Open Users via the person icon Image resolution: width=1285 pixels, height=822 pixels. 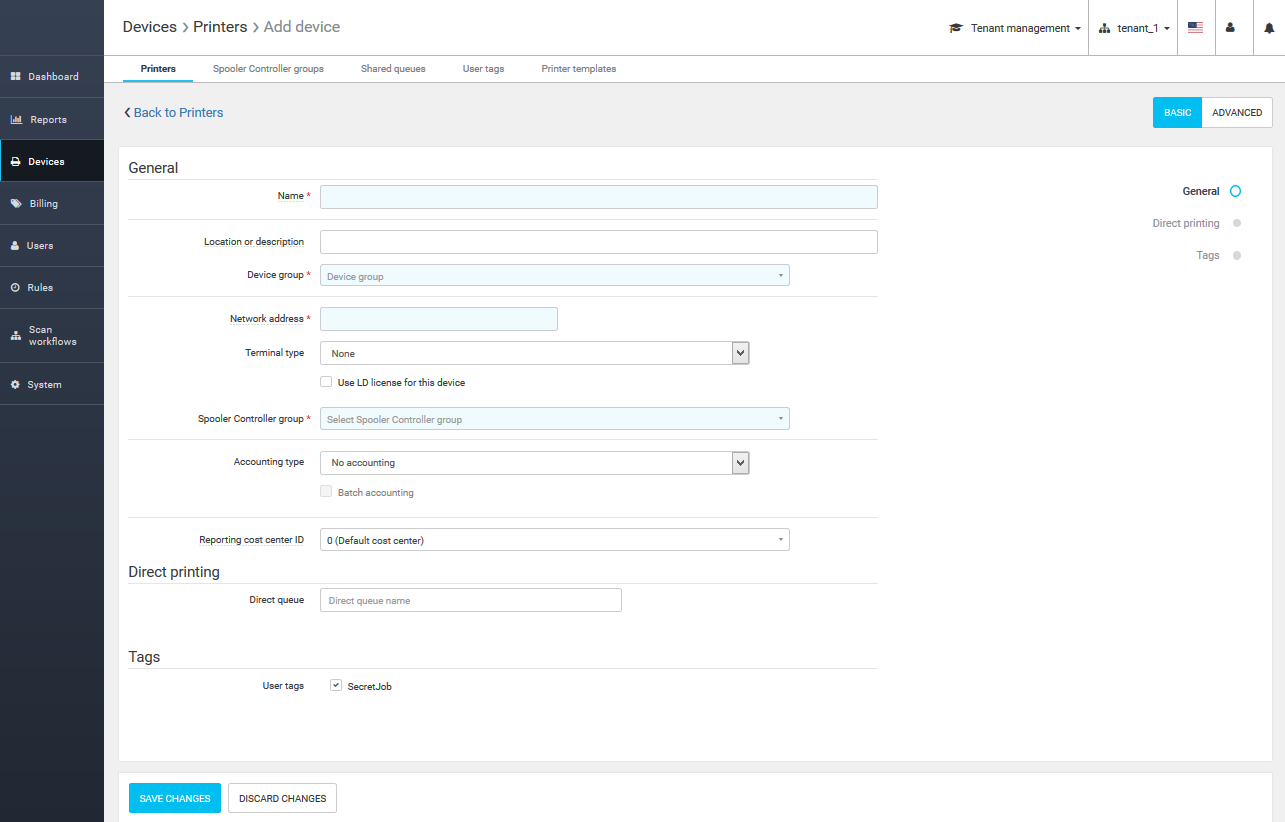pyautogui.click(x=16, y=246)
